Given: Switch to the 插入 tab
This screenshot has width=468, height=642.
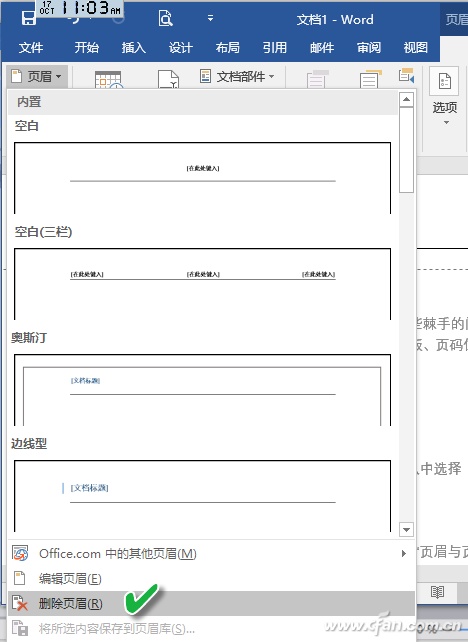Looking at the screenshot, I should (133, 47).
